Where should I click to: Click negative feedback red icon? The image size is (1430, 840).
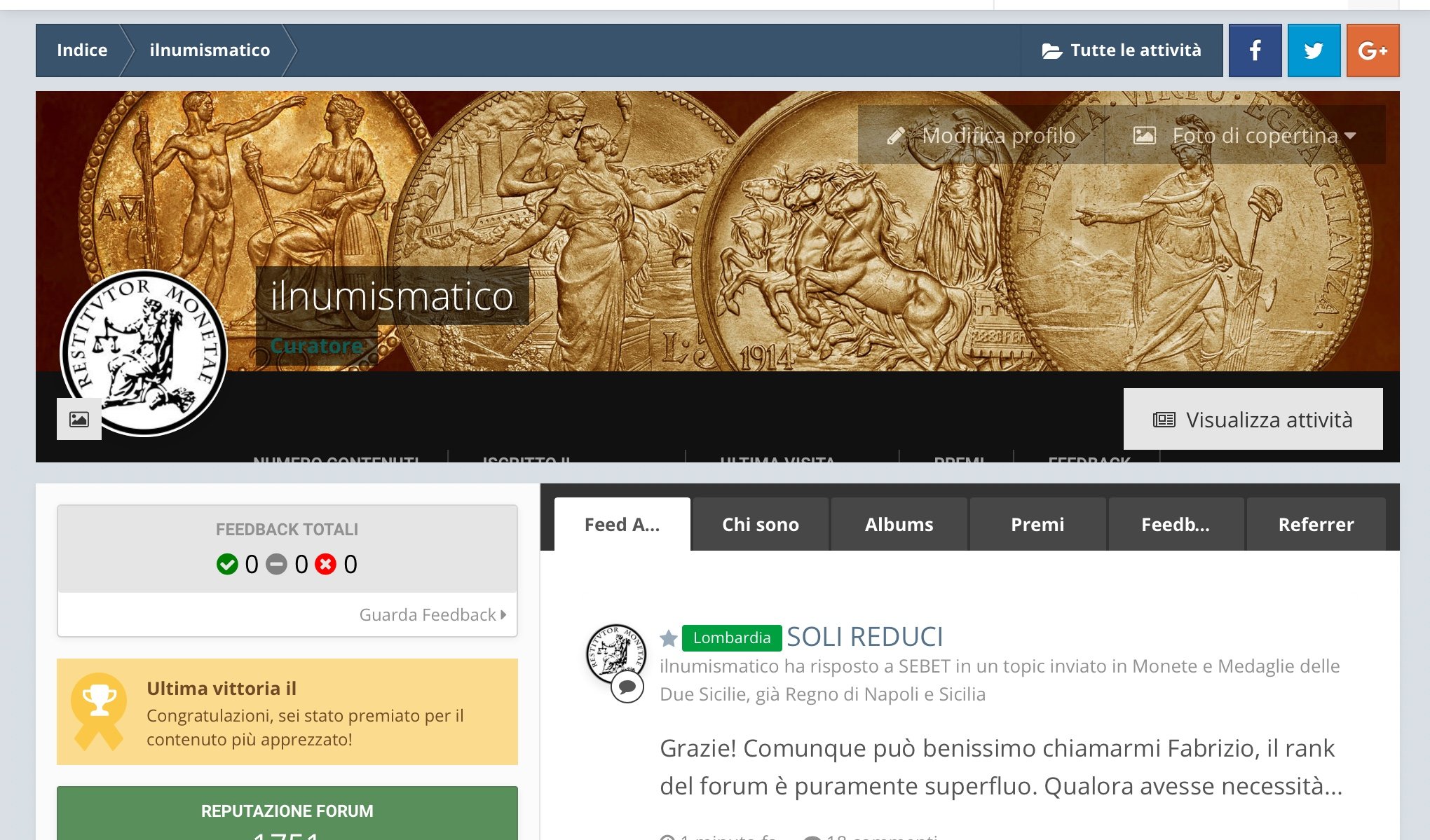pyautogui.click(x=325, y=564)
